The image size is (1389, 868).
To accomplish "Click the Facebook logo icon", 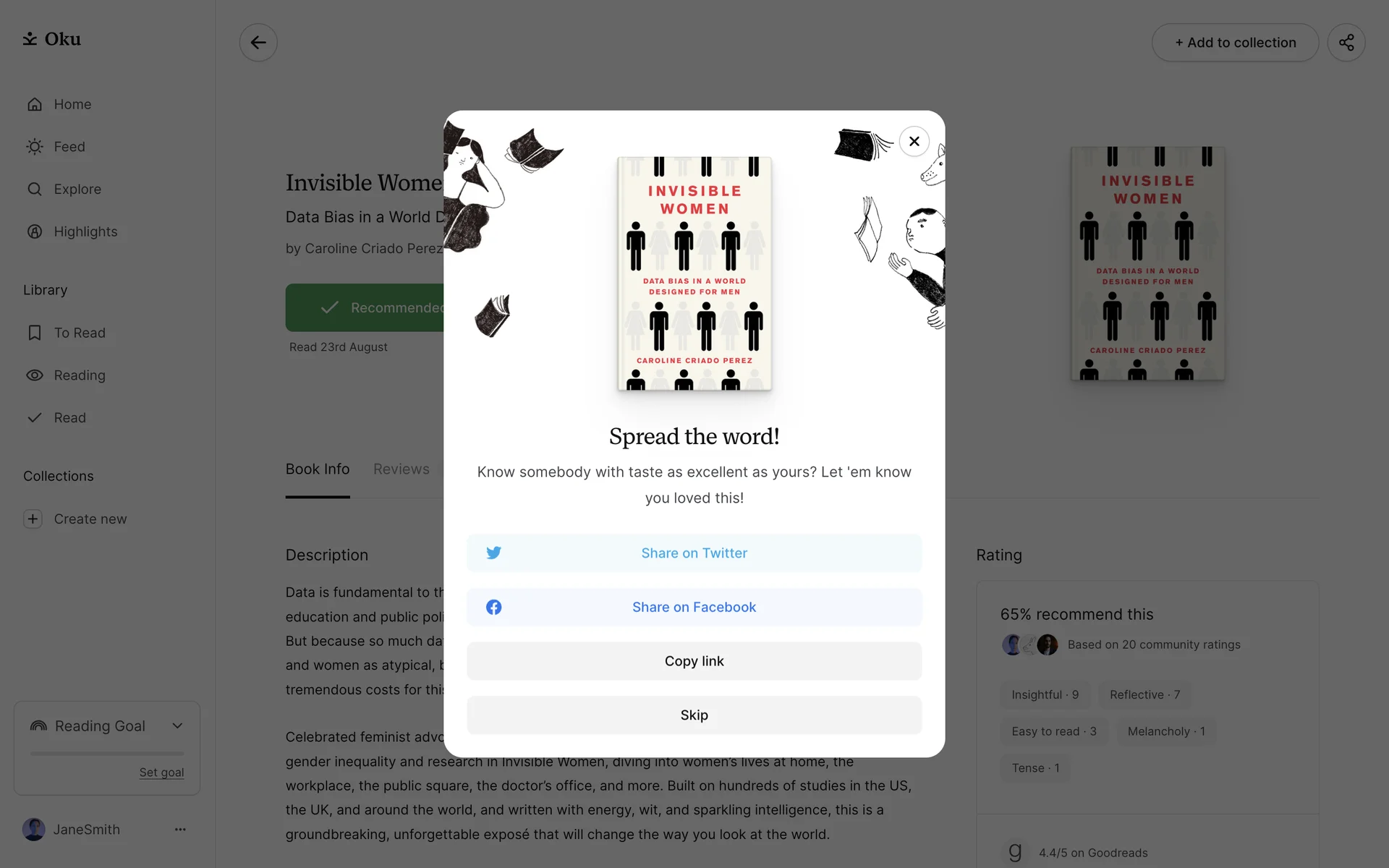I will (x=493, y=607).
